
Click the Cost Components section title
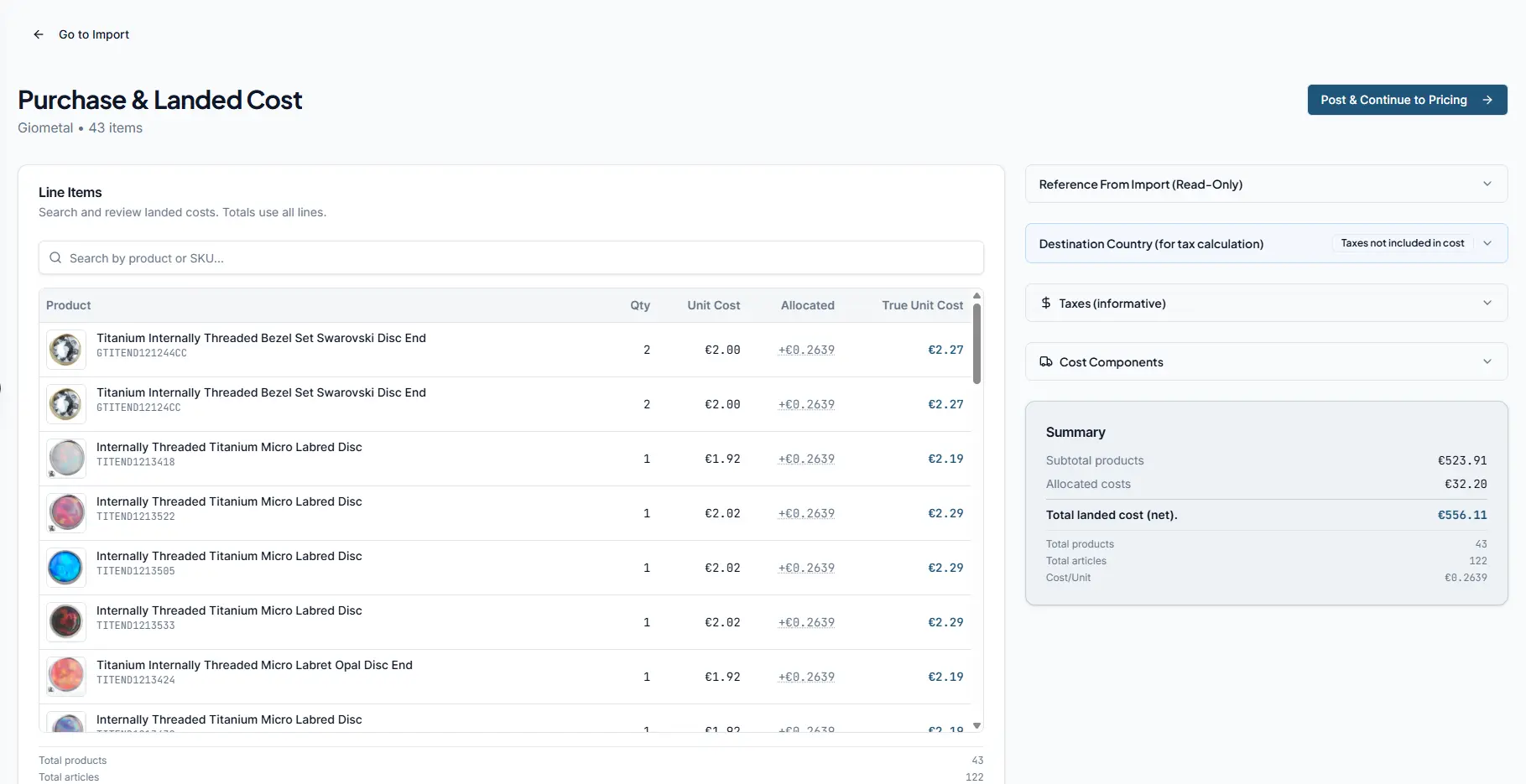[1111, 362]
